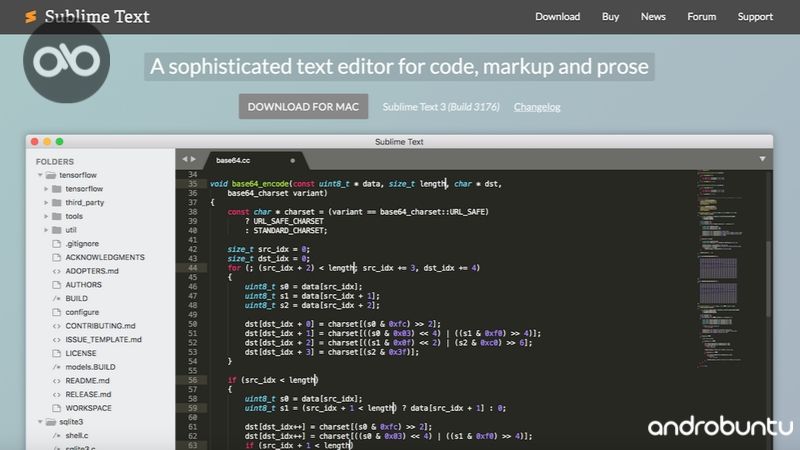Click the FOLDERS sidebar heading
This screenshot has width=800, height=450.
(55, 162)
